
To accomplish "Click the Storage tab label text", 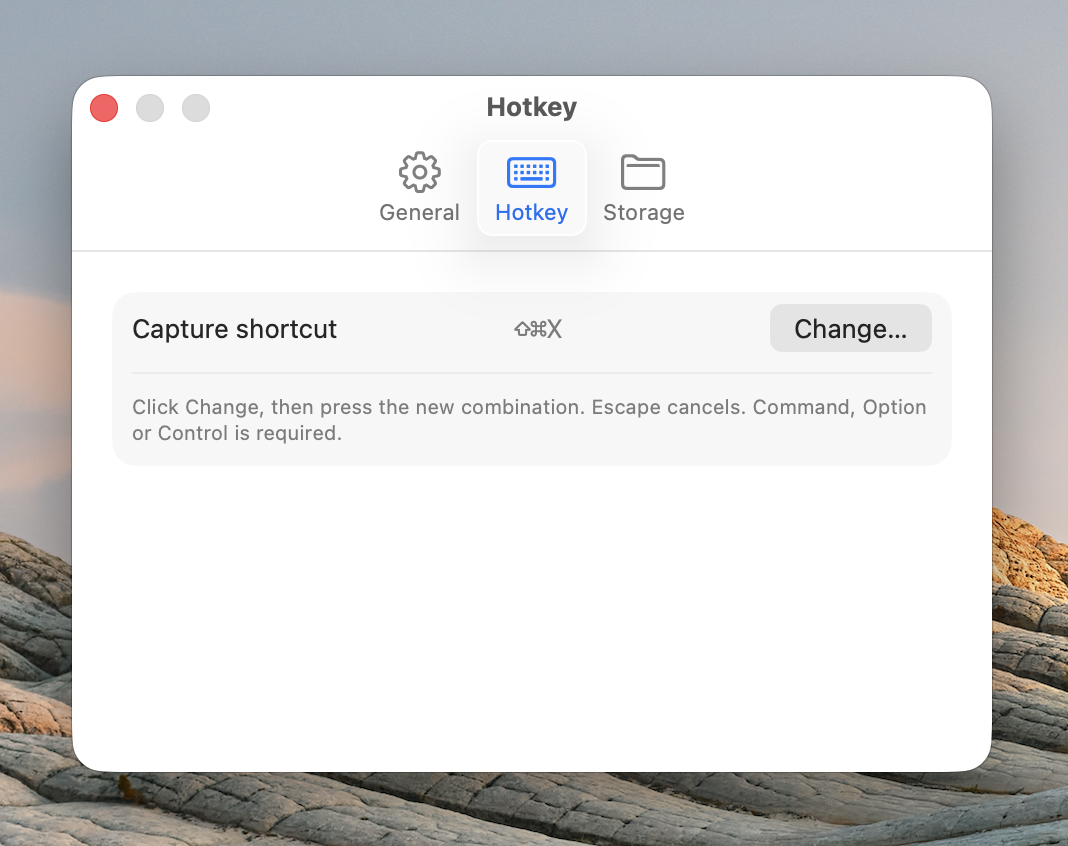I will point(644,213).
